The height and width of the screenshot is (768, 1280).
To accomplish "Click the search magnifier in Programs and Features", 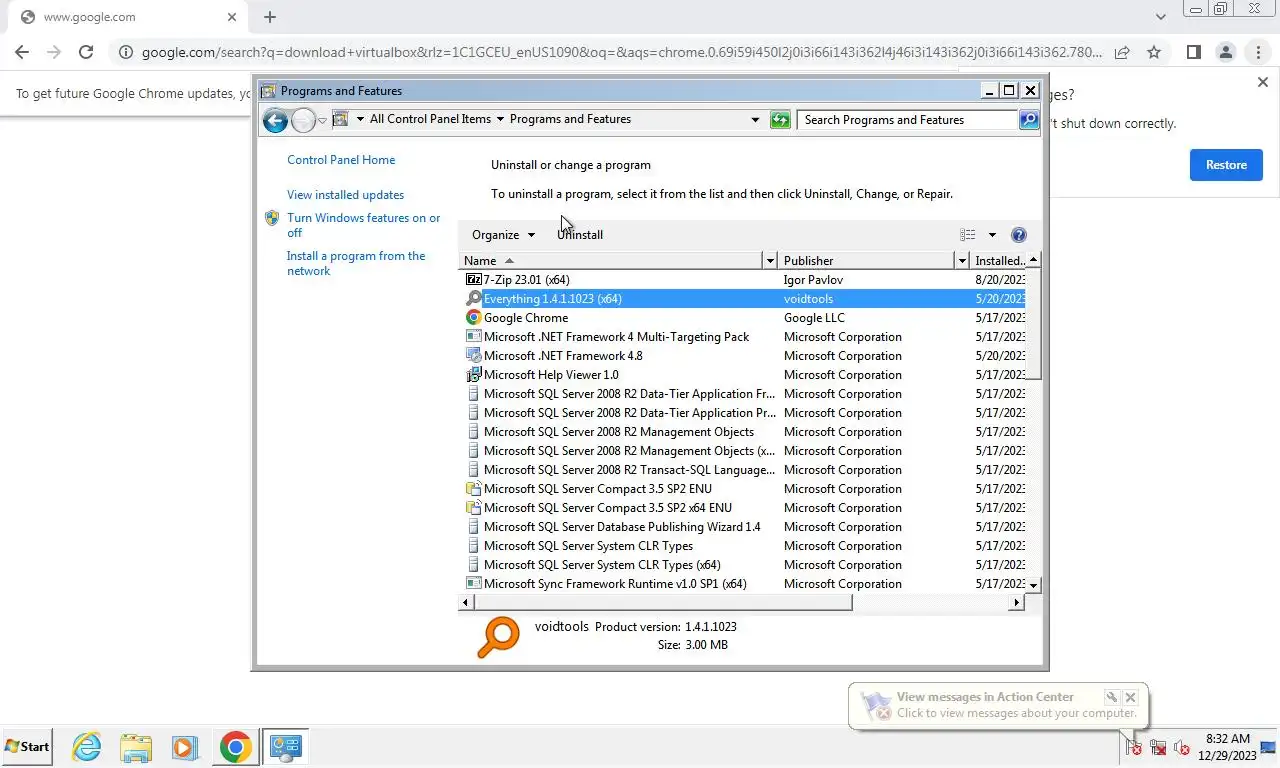I will point(1028,120).
